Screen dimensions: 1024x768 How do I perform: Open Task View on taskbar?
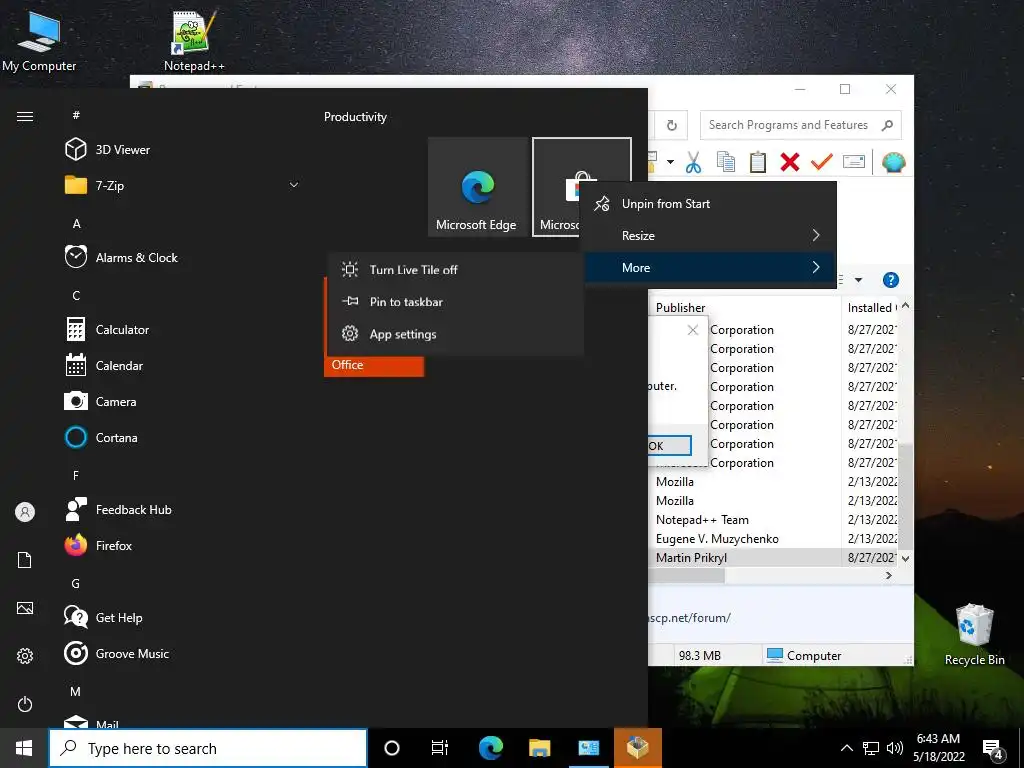[x=440, y=748]
